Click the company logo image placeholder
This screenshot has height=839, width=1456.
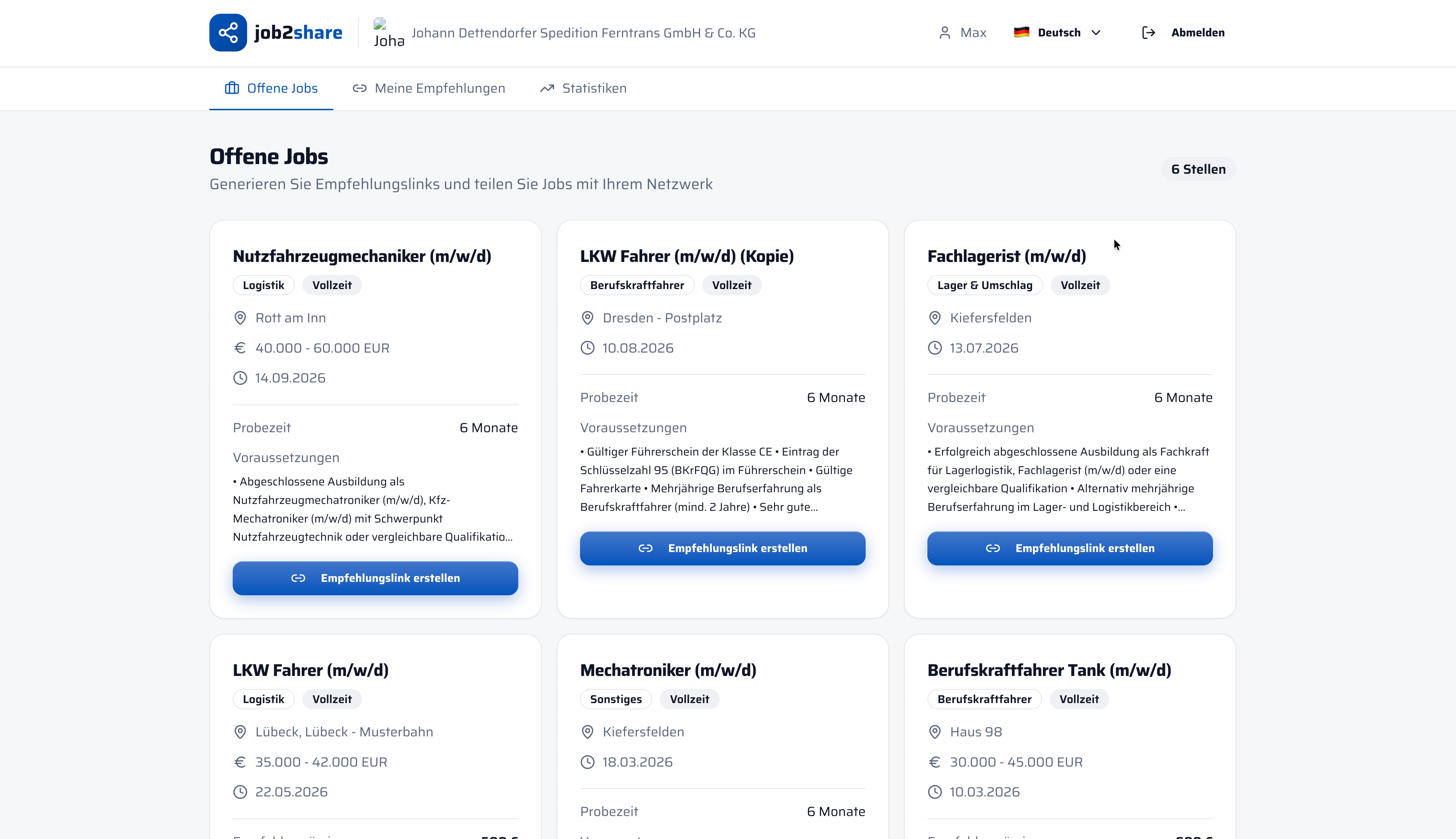(389, 33)
